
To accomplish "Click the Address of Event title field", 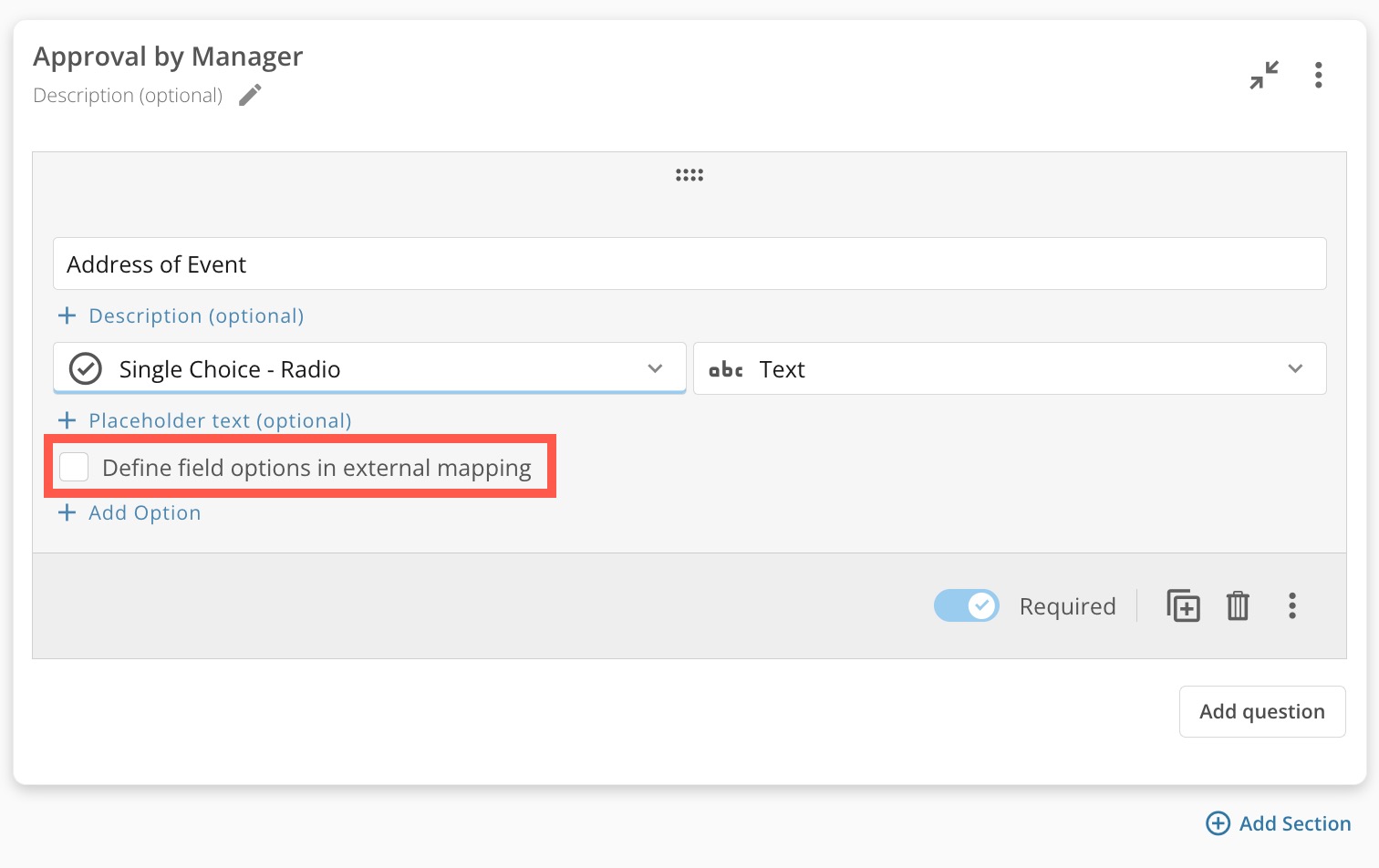I will pos(689,264).
